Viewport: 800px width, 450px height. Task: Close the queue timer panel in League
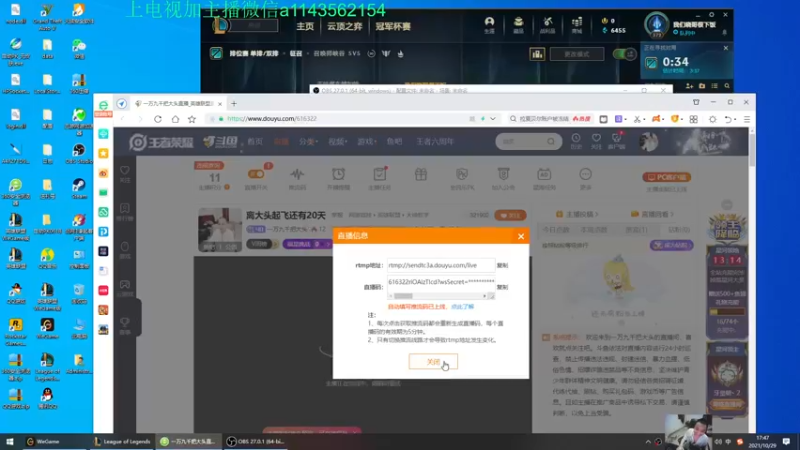coord(726,48)
